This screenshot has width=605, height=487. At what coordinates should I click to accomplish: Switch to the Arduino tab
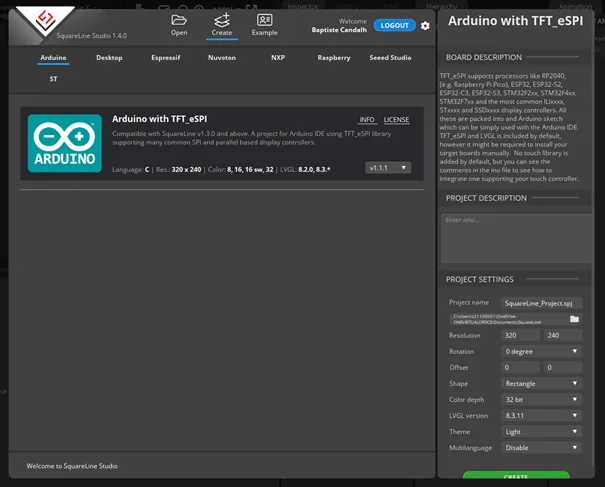[53, 57]
